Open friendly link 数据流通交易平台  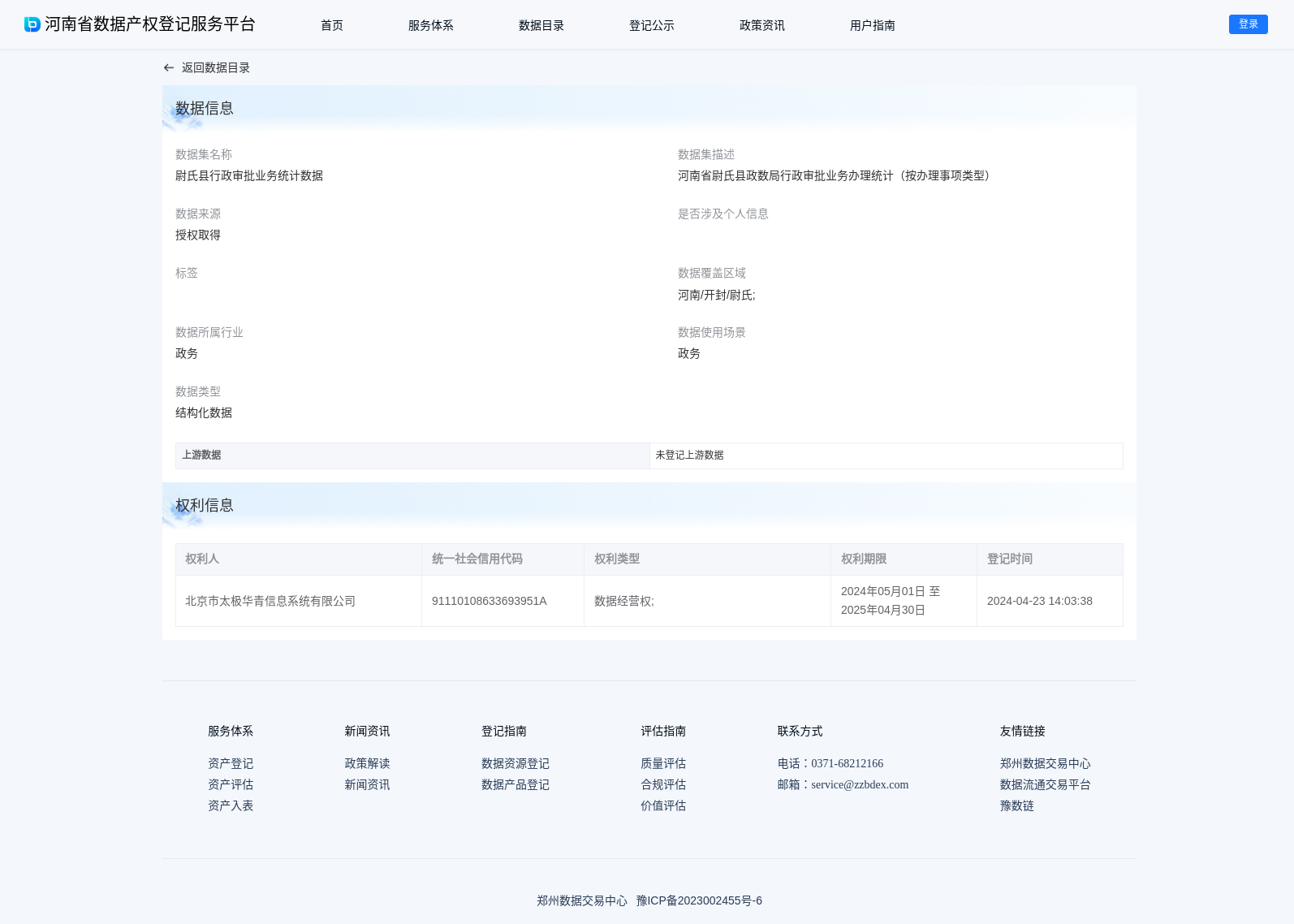tap(1046, 784)
